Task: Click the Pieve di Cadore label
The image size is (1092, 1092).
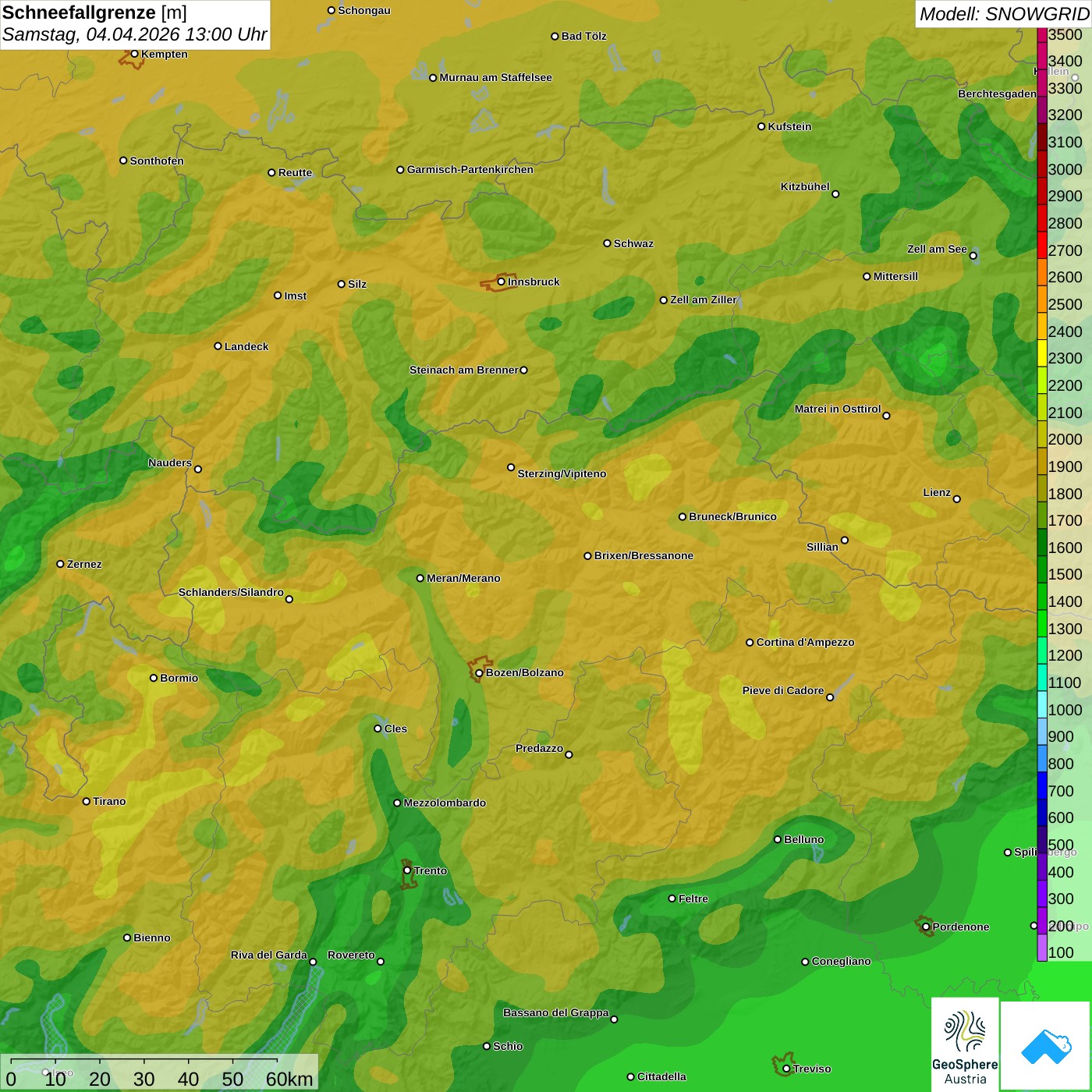Action: tap(783, 690)
